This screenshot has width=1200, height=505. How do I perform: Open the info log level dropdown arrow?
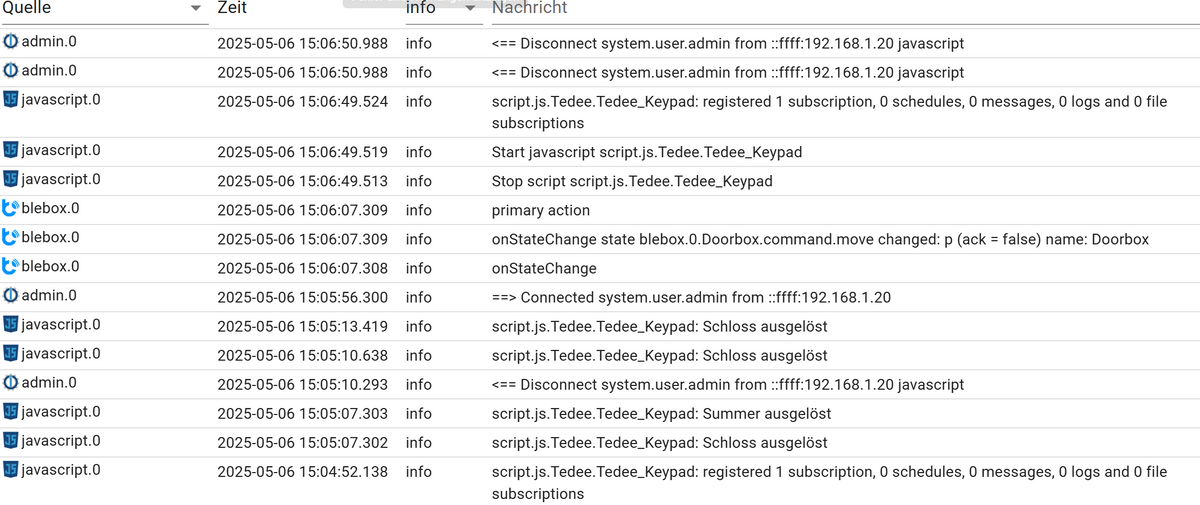point(470,8)
